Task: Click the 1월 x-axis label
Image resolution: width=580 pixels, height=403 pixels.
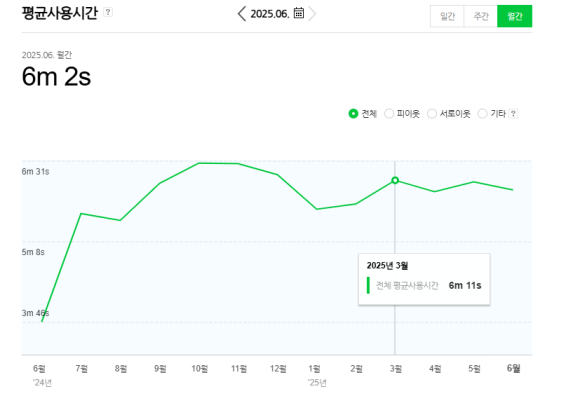Action: (314, 369)
